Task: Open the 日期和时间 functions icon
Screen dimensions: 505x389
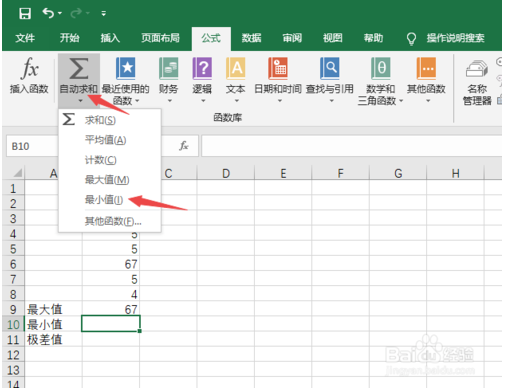Action: 278,68
